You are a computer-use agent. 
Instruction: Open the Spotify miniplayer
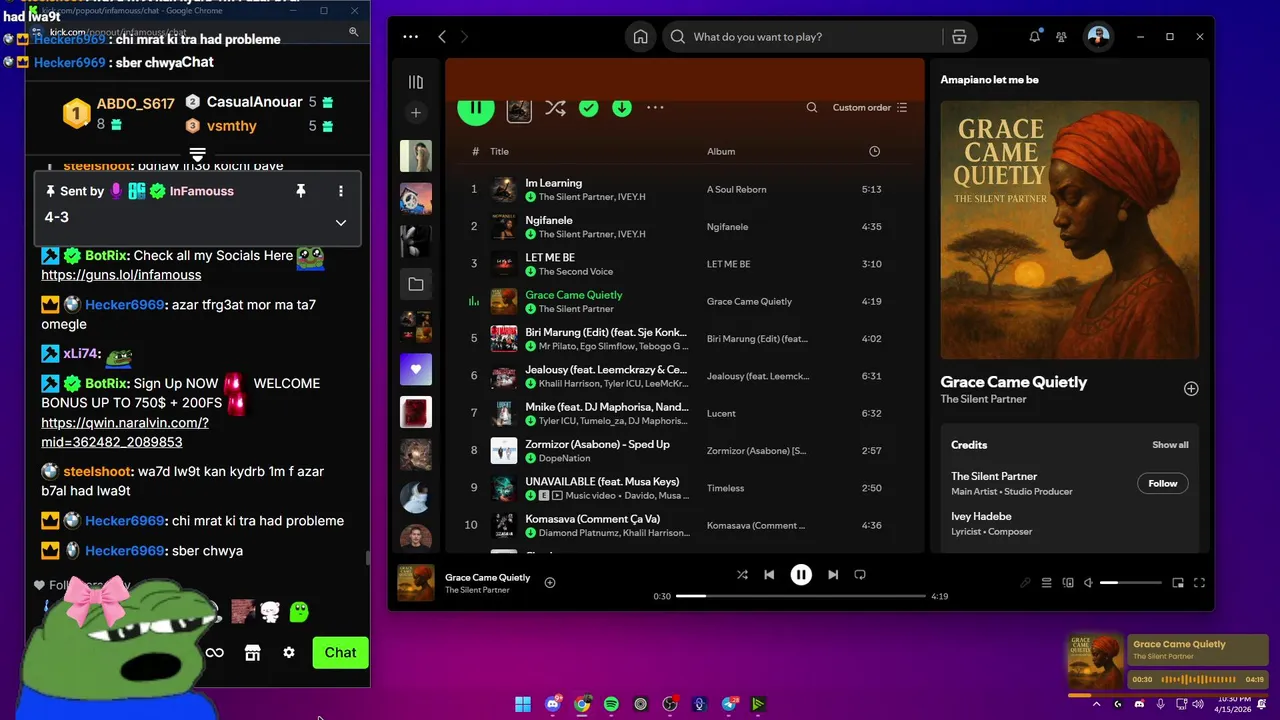1178,583
